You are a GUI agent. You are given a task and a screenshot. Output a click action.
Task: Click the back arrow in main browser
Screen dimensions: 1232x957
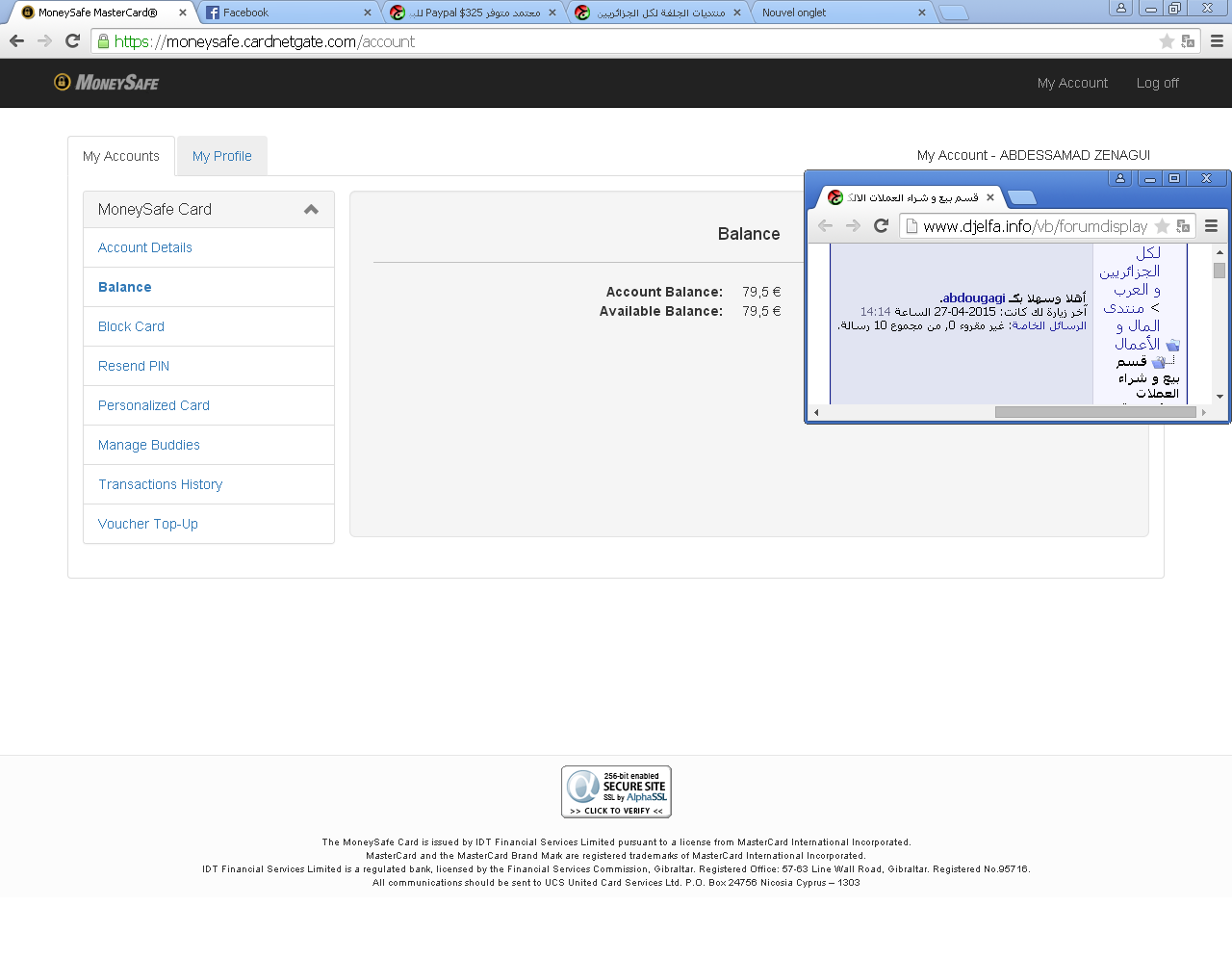click(16, 41)
